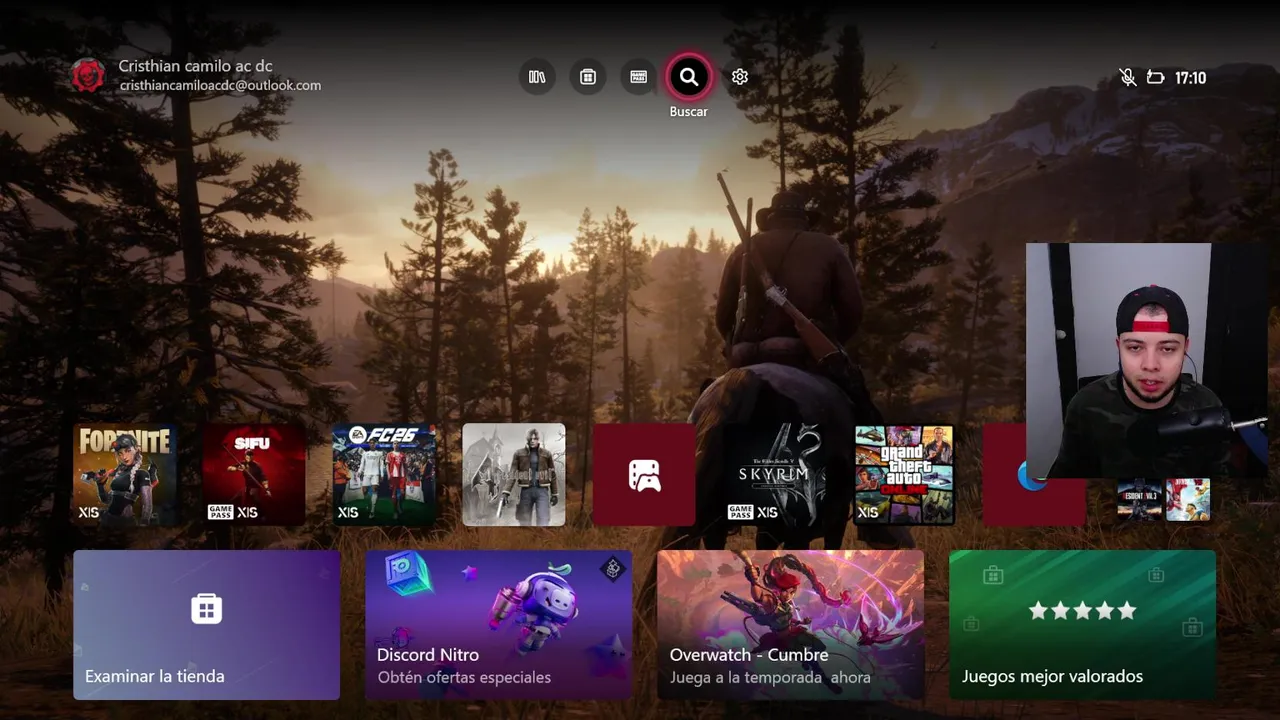
Task: Open the dark red games controller tile
Action: [644, 475]
